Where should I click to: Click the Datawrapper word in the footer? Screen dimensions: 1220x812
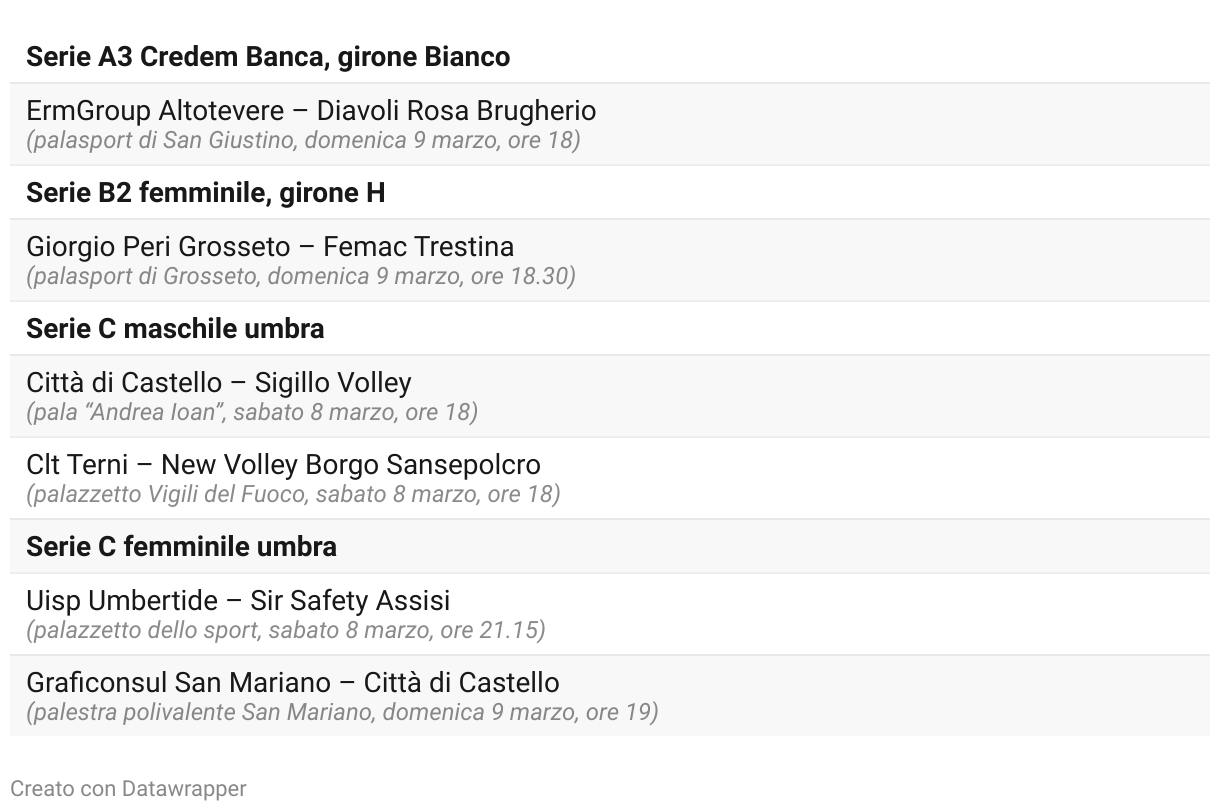click(184, 788)
